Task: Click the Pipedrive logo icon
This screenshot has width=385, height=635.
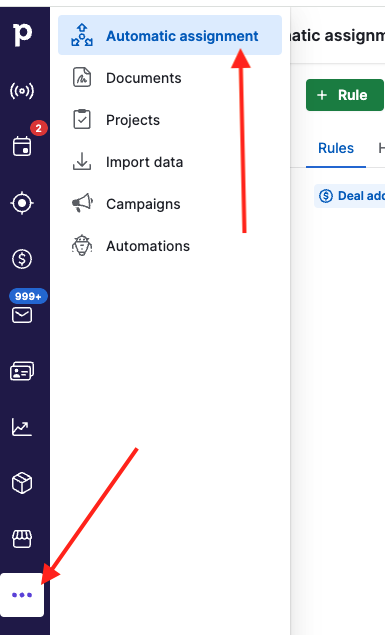Action: pos(22,34)
